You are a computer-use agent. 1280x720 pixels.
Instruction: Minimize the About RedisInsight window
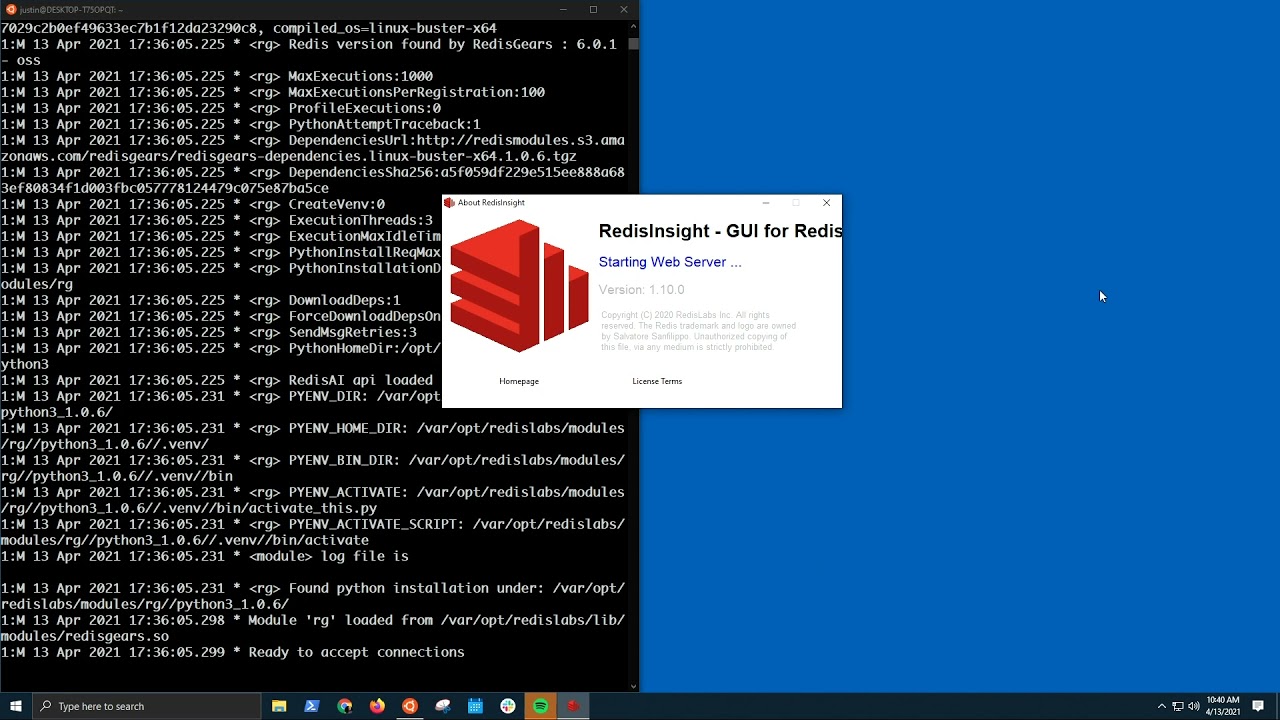(766, 203)
